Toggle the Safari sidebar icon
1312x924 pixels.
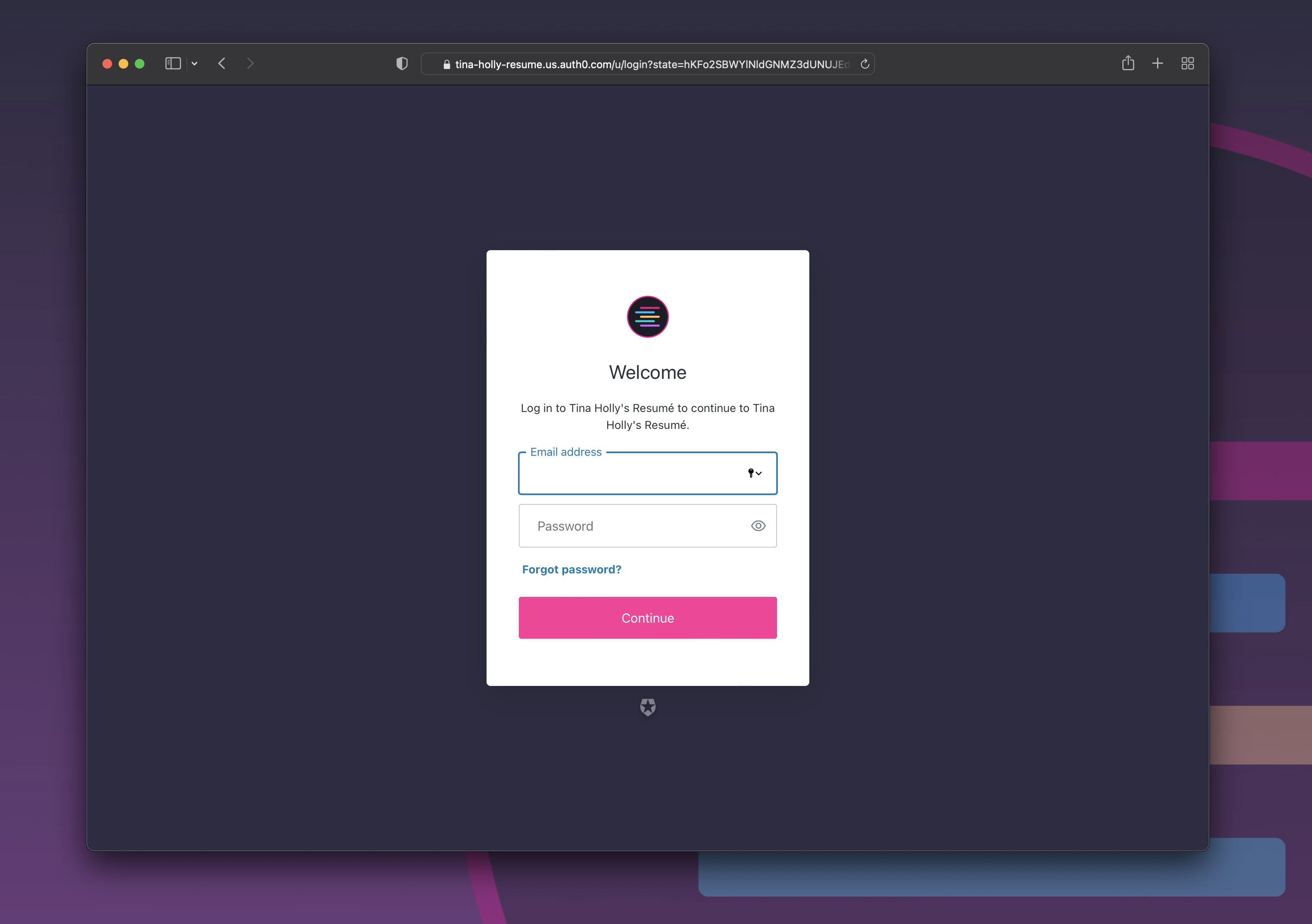pyautogui.click(x=173, y=63)
